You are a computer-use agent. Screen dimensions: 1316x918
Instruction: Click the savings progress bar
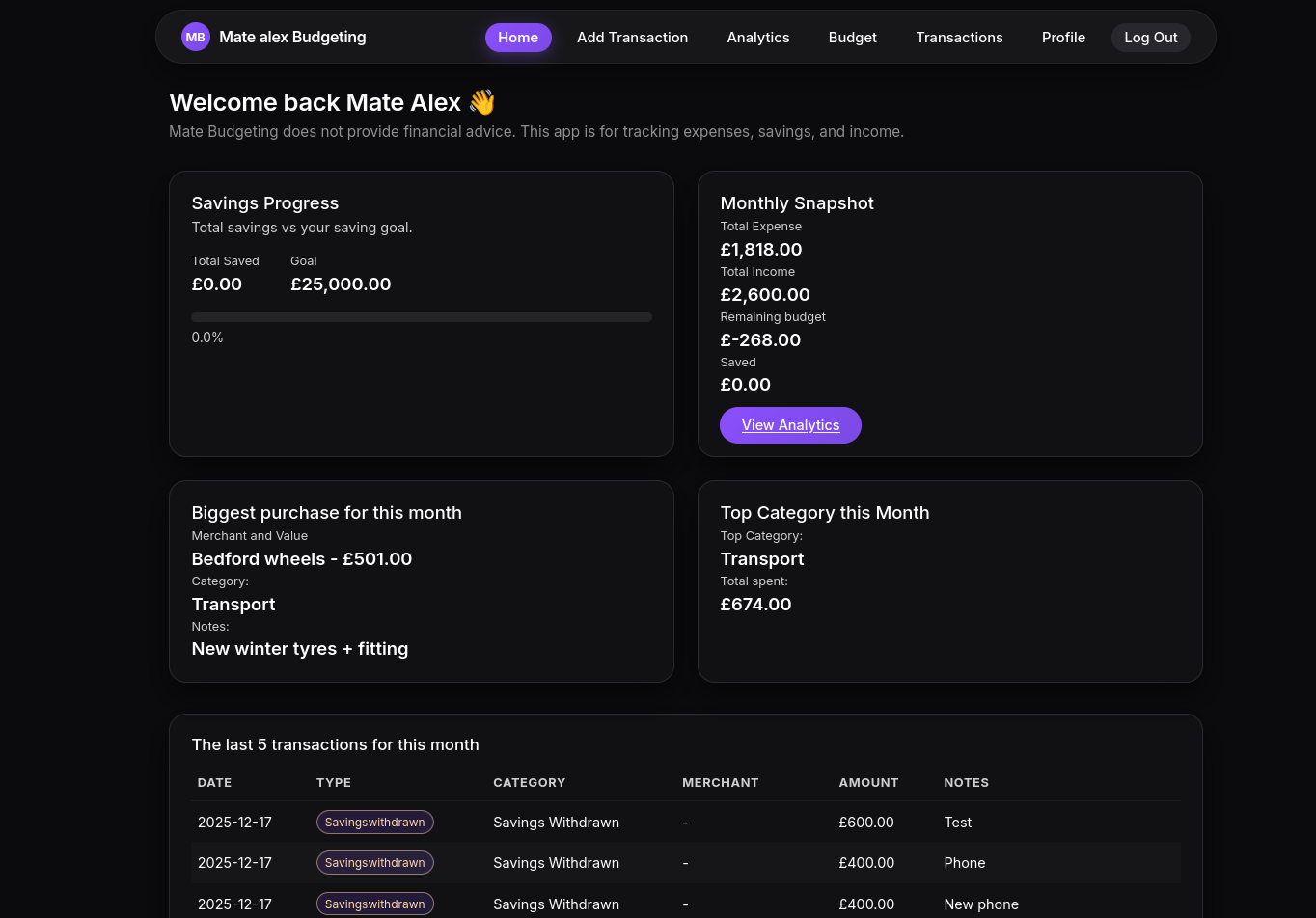422,316
